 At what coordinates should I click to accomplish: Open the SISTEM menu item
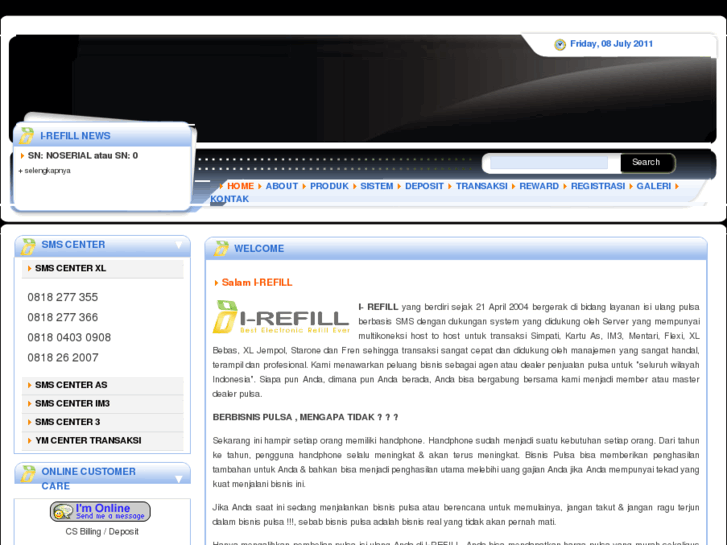376,186
